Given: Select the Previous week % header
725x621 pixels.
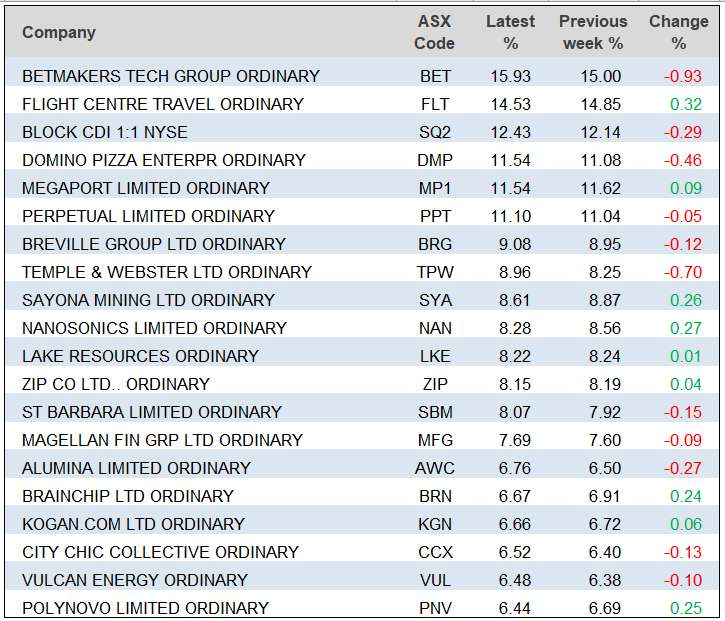Looking at the screenshot, I should coord(592,33).
